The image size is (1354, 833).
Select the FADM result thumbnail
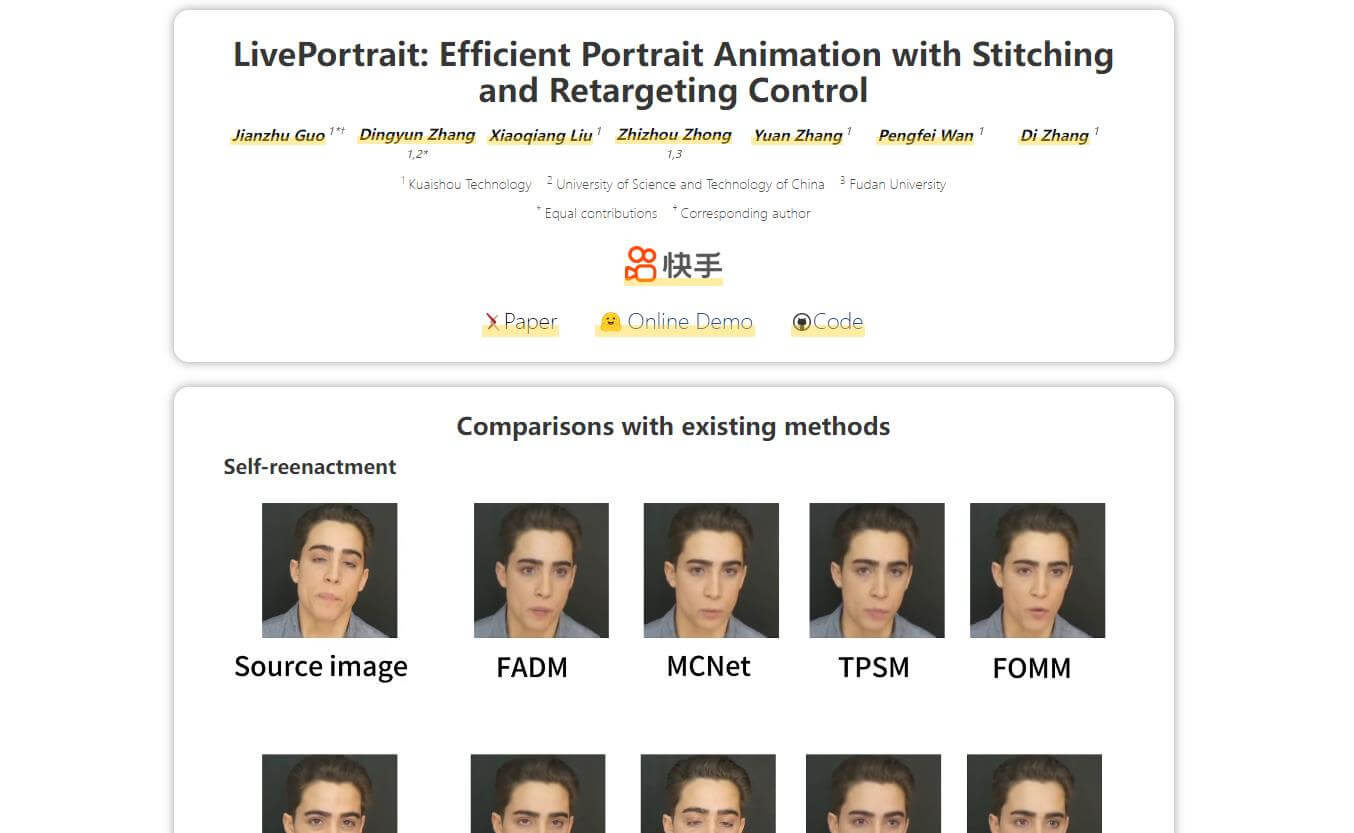[541, 570]
